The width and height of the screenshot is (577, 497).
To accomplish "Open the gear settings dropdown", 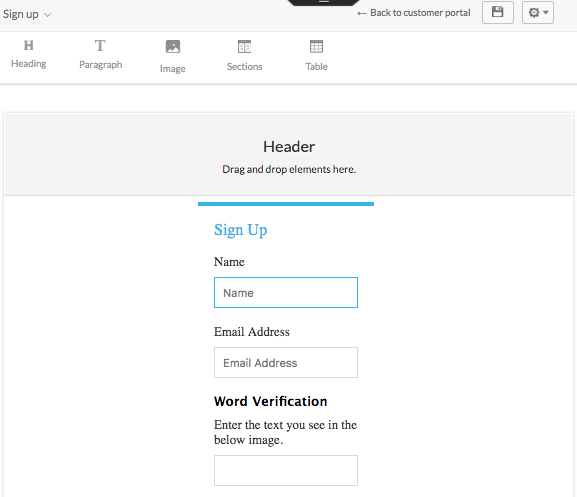I will (x=538, y=13).
